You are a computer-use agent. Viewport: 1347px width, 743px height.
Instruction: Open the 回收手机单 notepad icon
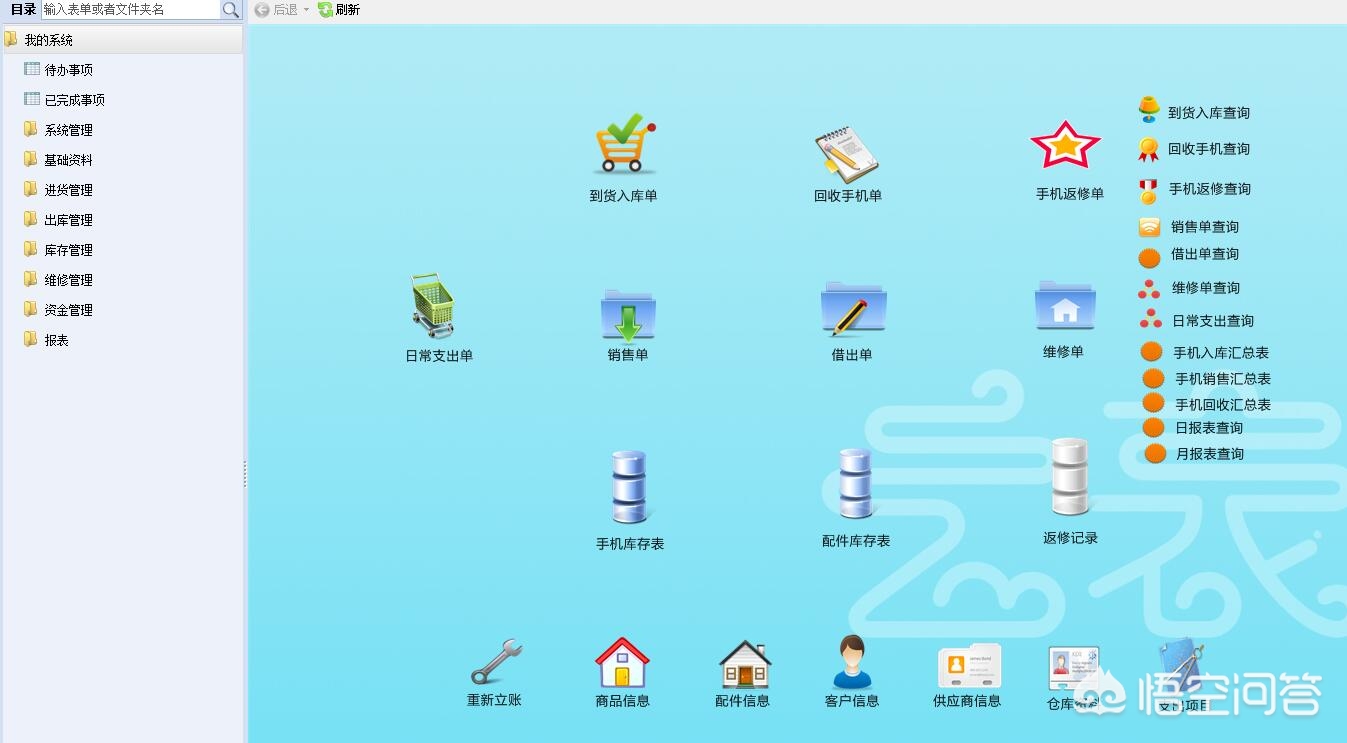pyautogui.click(x=846, y=153)
